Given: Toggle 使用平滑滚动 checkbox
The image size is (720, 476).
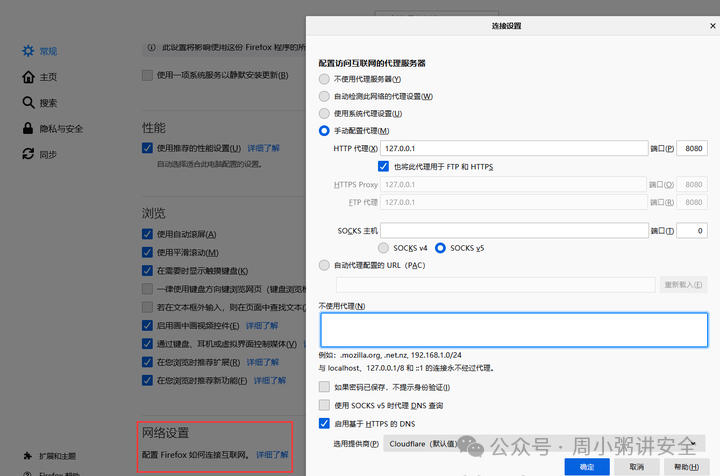Looking at the screenshot, I should [x=147, y=252].
